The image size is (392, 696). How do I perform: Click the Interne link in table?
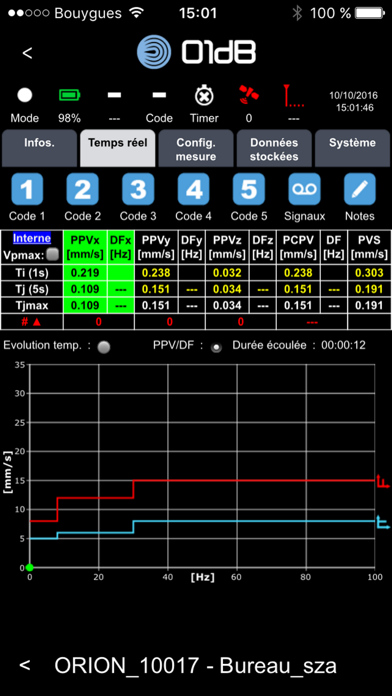point(32,238)
